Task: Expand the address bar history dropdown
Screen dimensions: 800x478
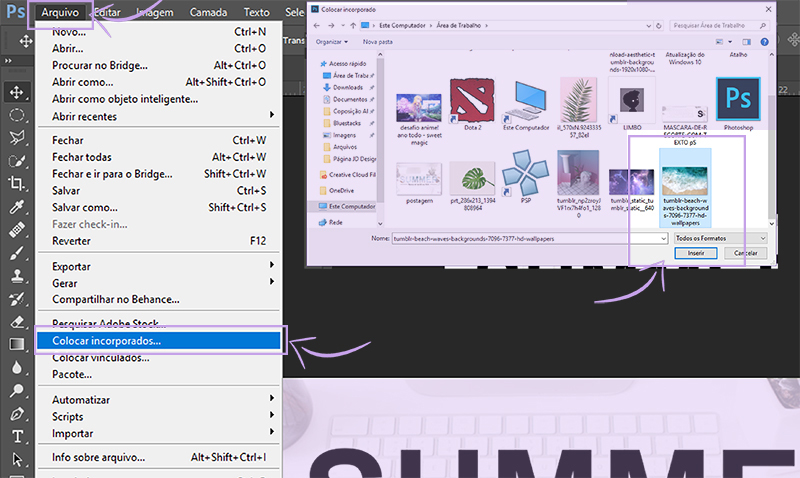Action: [648, 26]
